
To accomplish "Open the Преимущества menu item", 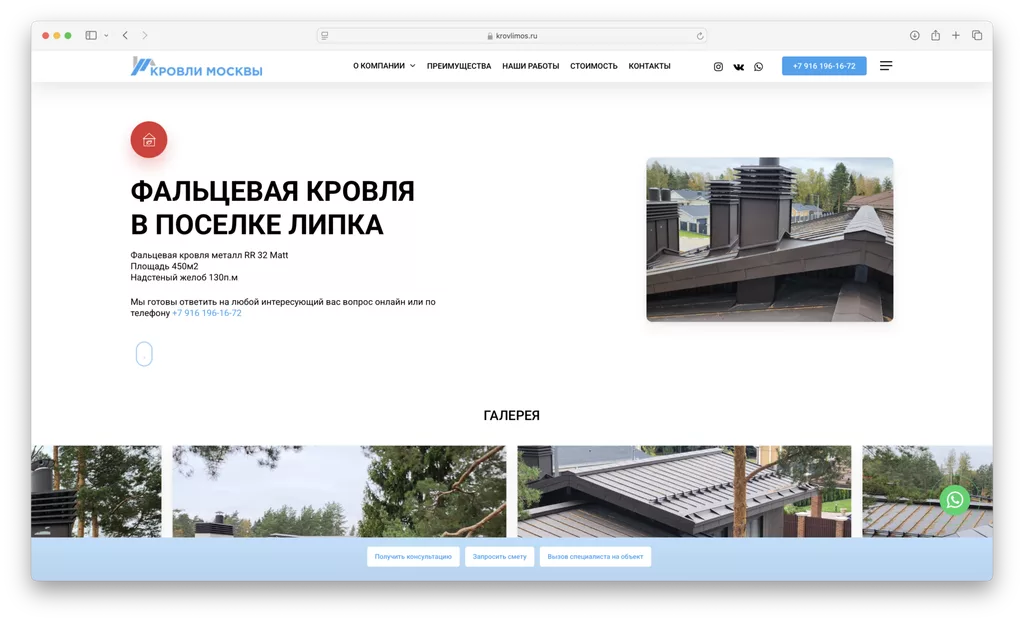I will (458, 66).
